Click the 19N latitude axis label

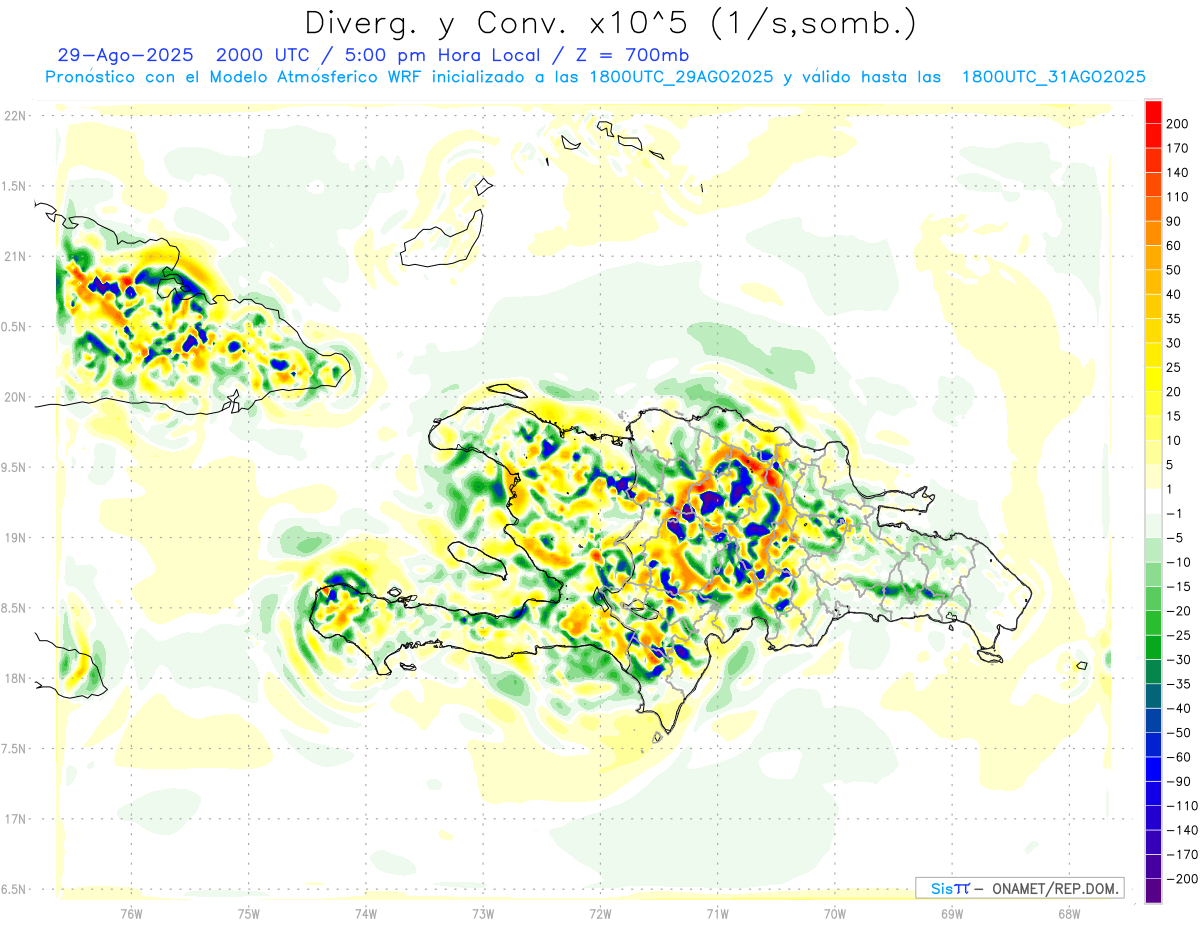15,538
